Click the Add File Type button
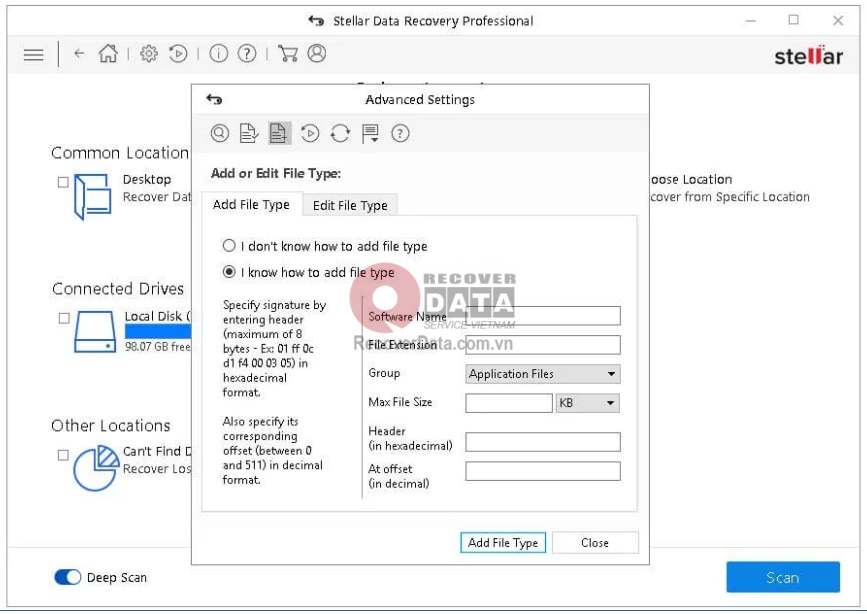The image size is (867, 614). (x=503, y=543)
